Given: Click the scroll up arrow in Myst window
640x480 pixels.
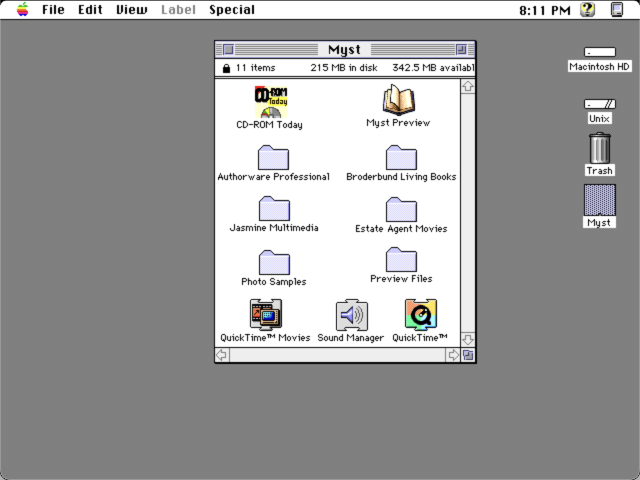Looking at the screenshot, I should pyautogui.click(x=468, y=87).
